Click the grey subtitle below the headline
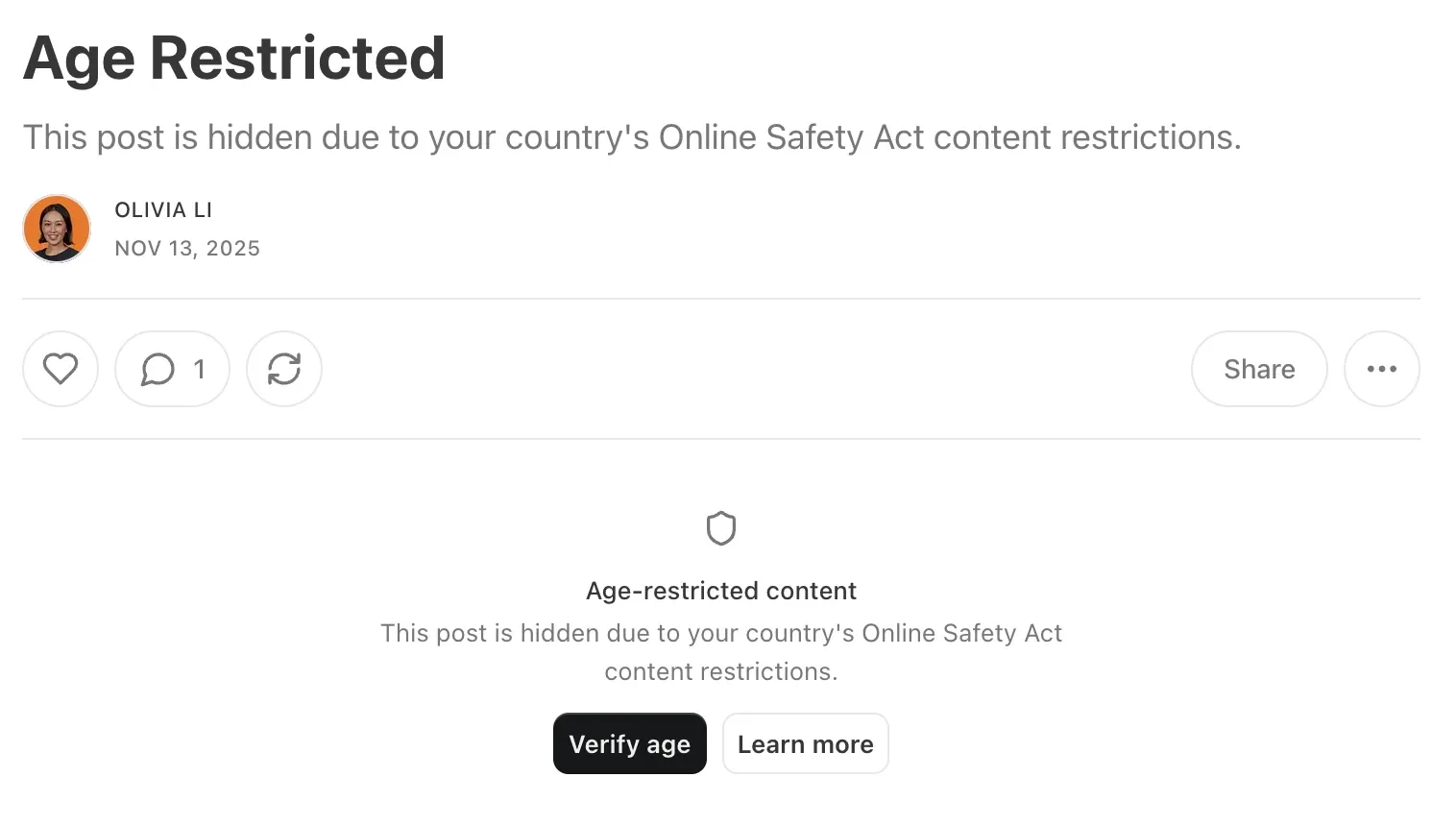 [x=632, y=137]
